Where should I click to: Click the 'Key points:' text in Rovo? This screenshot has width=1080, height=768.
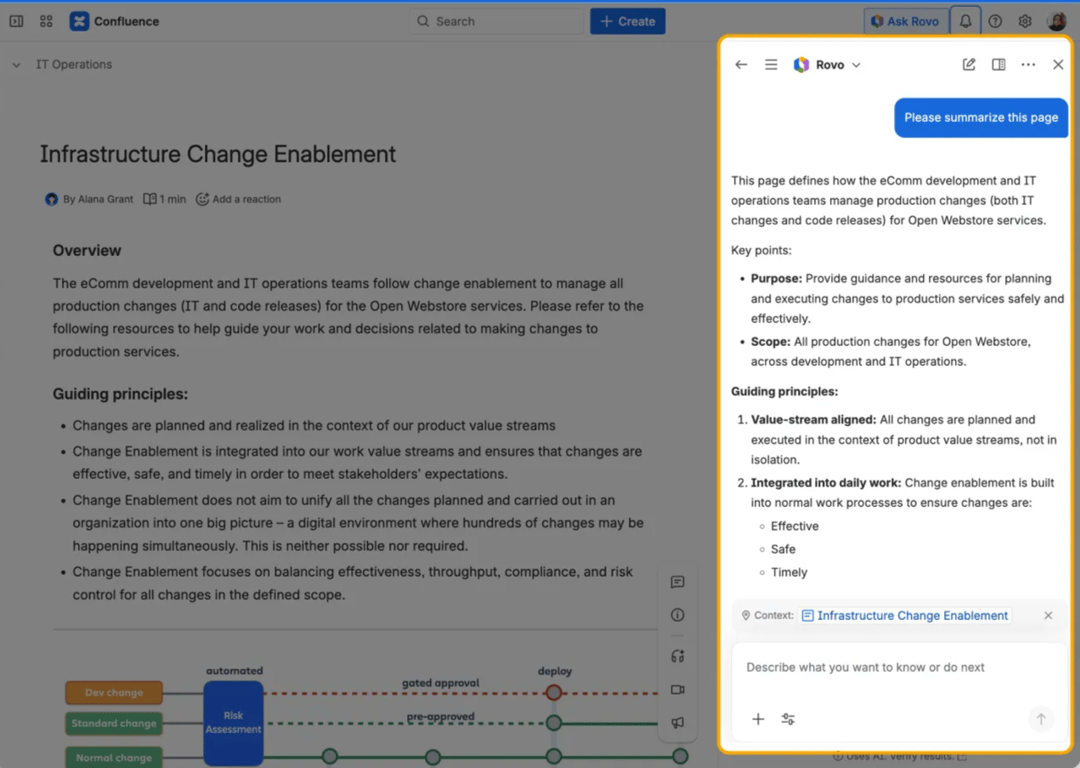(x=761, y=250)
